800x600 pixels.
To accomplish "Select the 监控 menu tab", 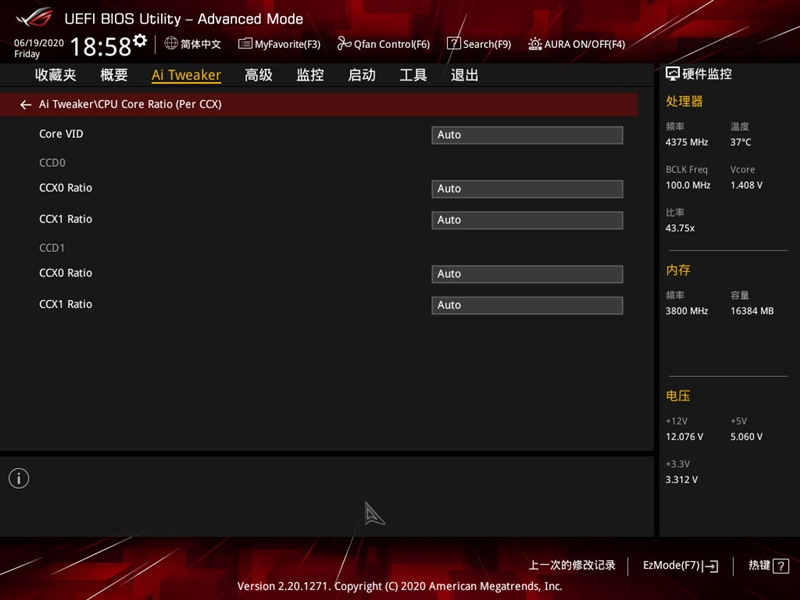I will point(311,75).
